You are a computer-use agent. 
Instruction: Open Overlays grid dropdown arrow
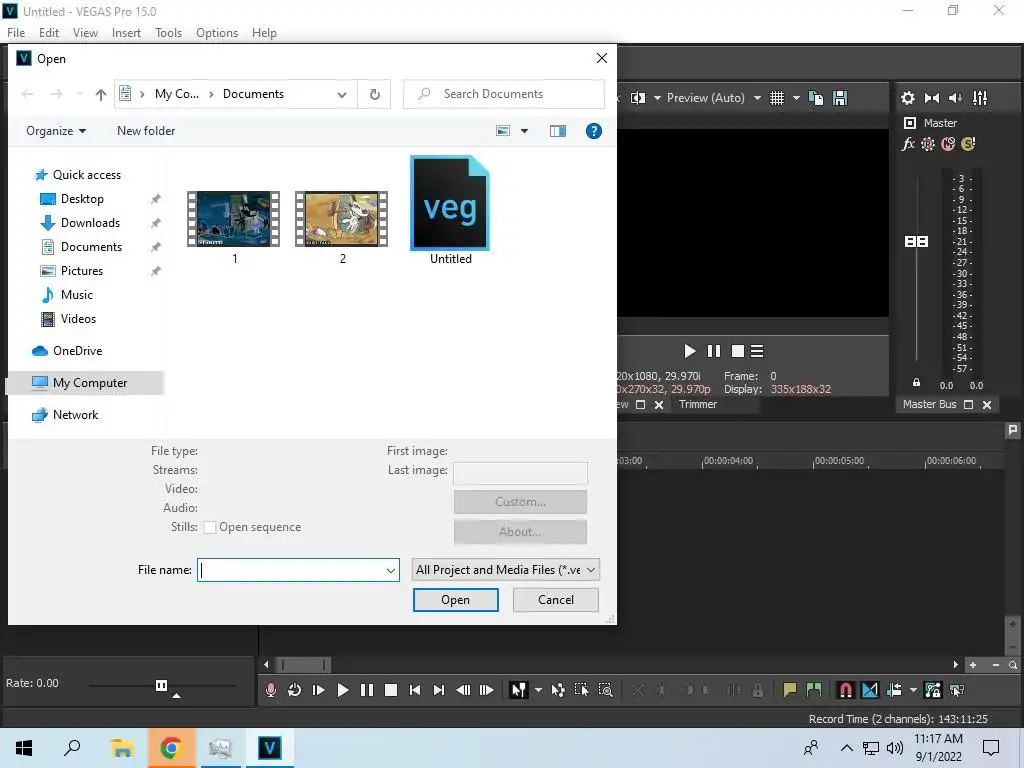point(796,98)
